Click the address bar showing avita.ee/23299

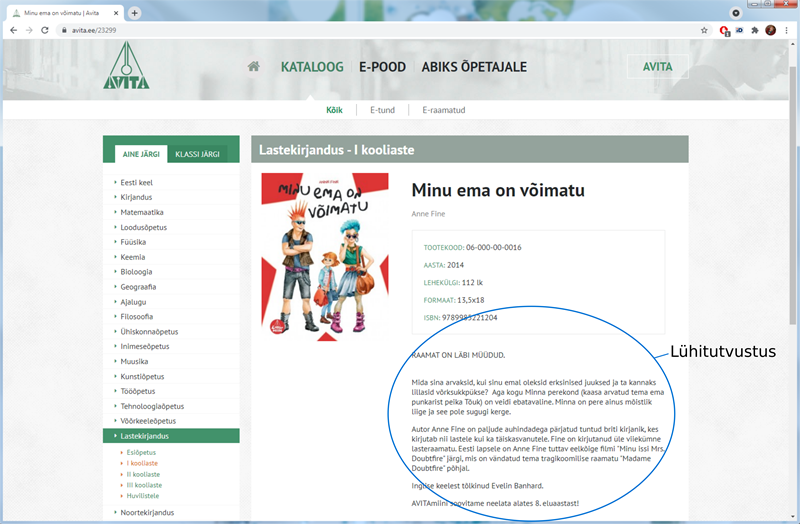[x=378, y=30]
